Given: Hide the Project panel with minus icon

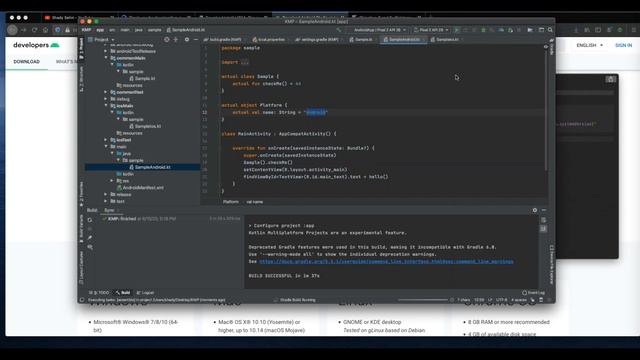Looking at the screenshot, I should tap(196, 40).
